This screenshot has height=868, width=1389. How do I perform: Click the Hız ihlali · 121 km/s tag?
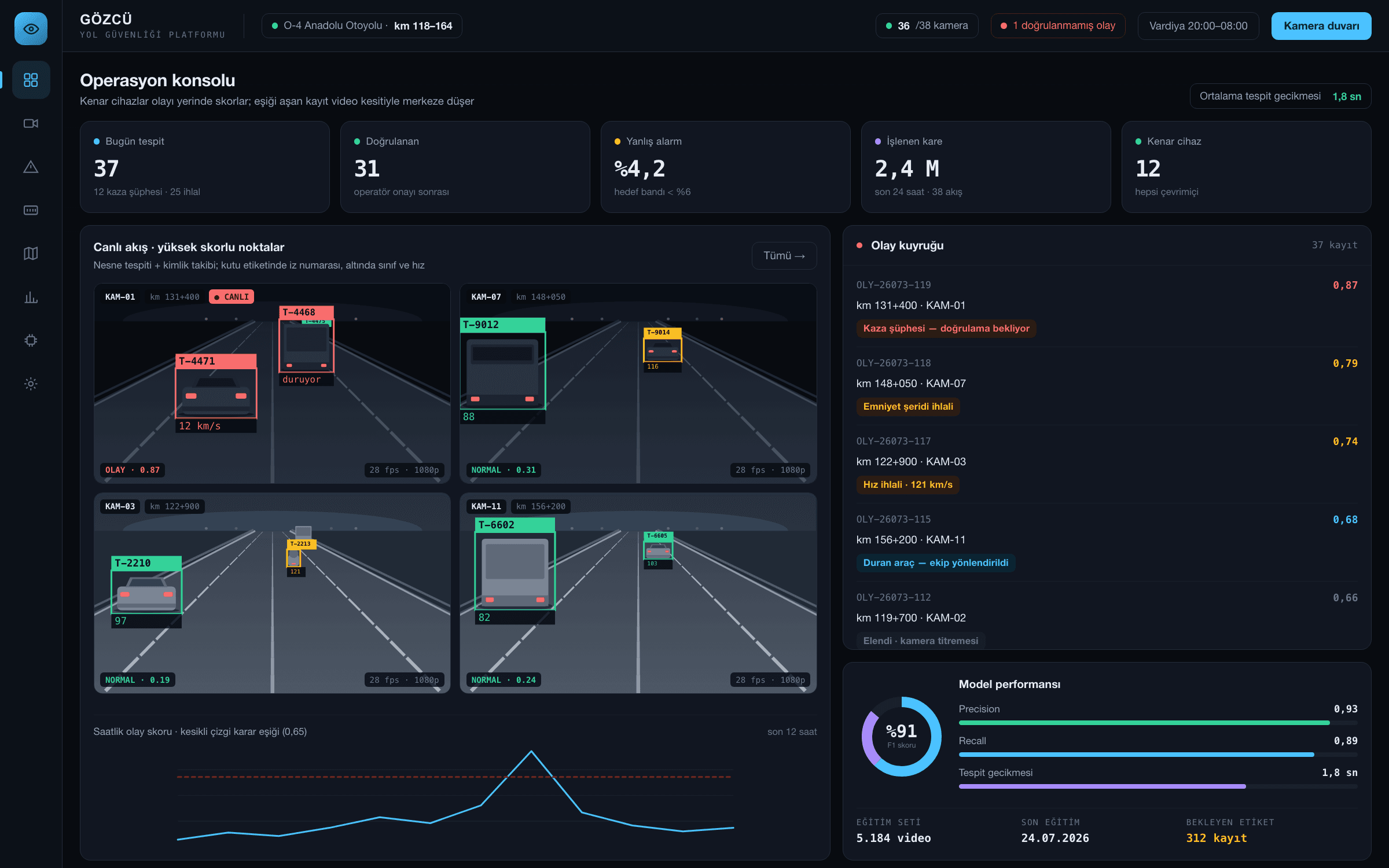pos(907,485)
